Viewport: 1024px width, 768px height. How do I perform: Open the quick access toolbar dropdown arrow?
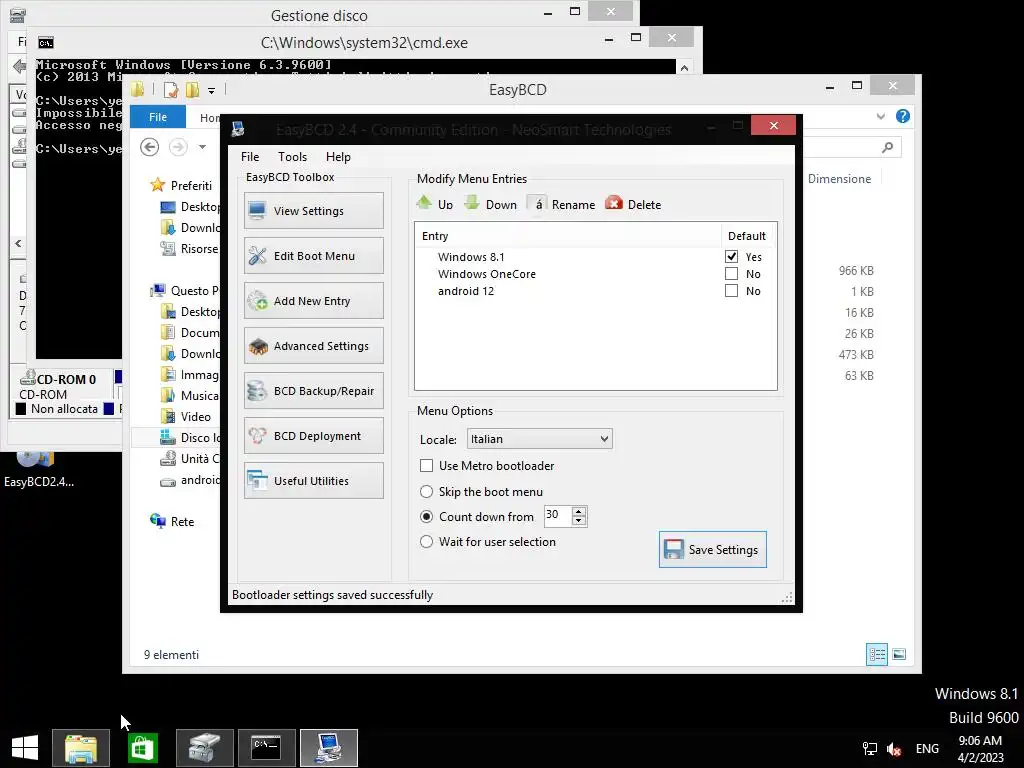coord(211,90)
